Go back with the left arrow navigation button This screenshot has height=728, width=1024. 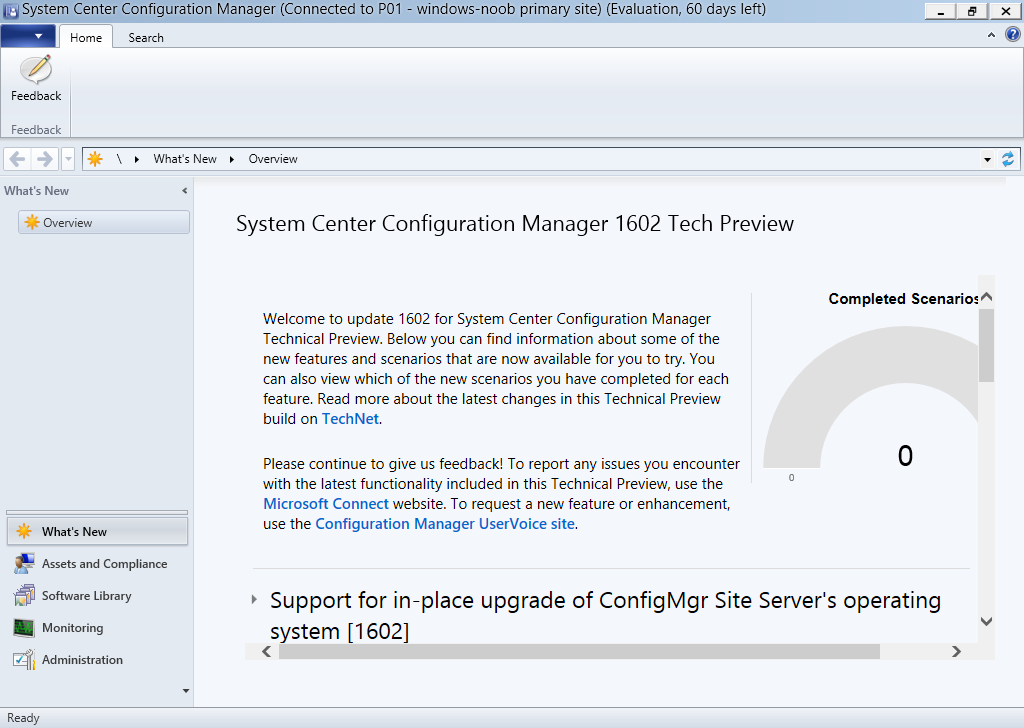pos(18,159)
